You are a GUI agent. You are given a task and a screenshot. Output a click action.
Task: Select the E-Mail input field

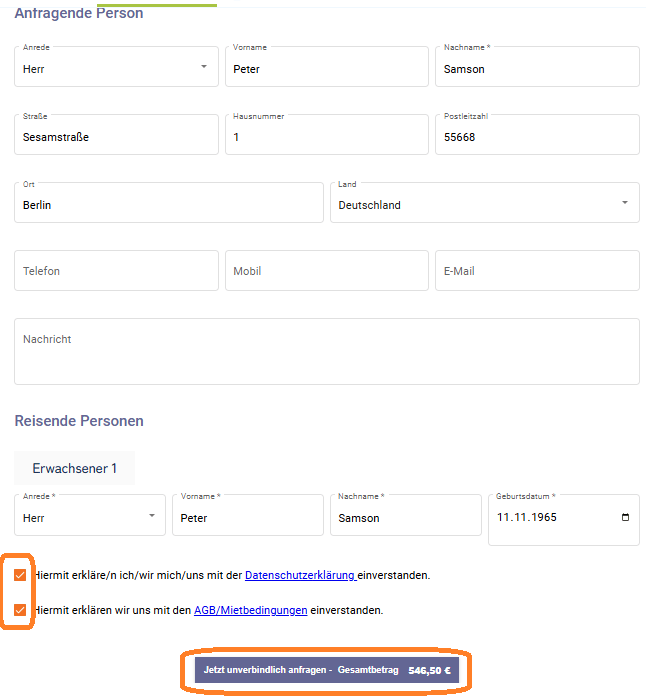(537, 271)
